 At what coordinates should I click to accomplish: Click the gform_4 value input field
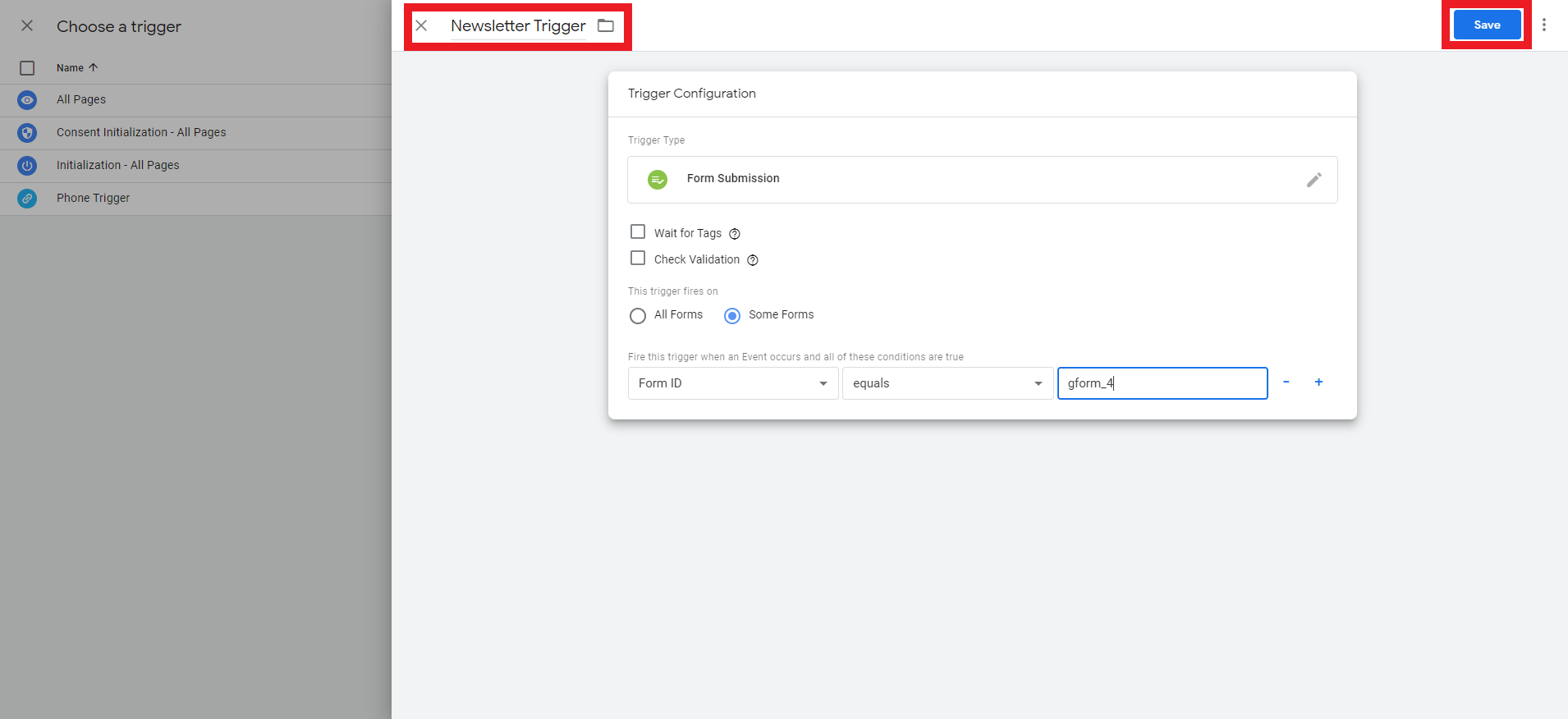pyautogui.click(x=1162, y=383)
